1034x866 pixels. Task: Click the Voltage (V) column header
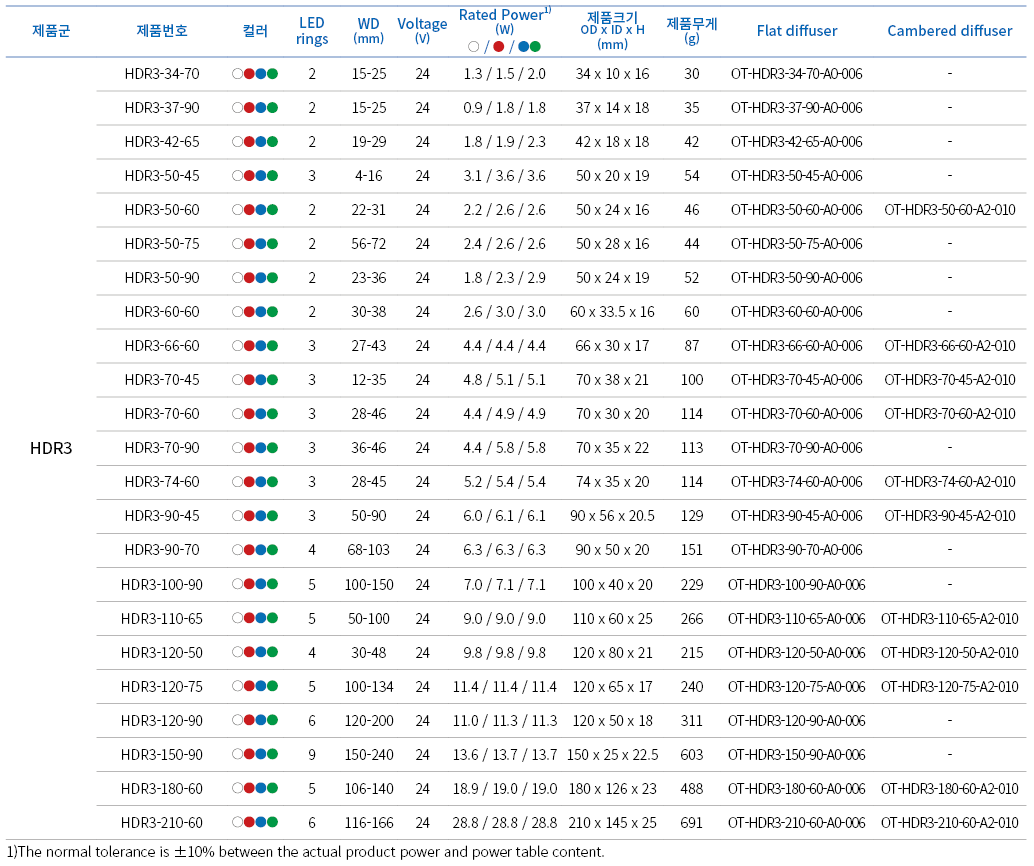422,30
